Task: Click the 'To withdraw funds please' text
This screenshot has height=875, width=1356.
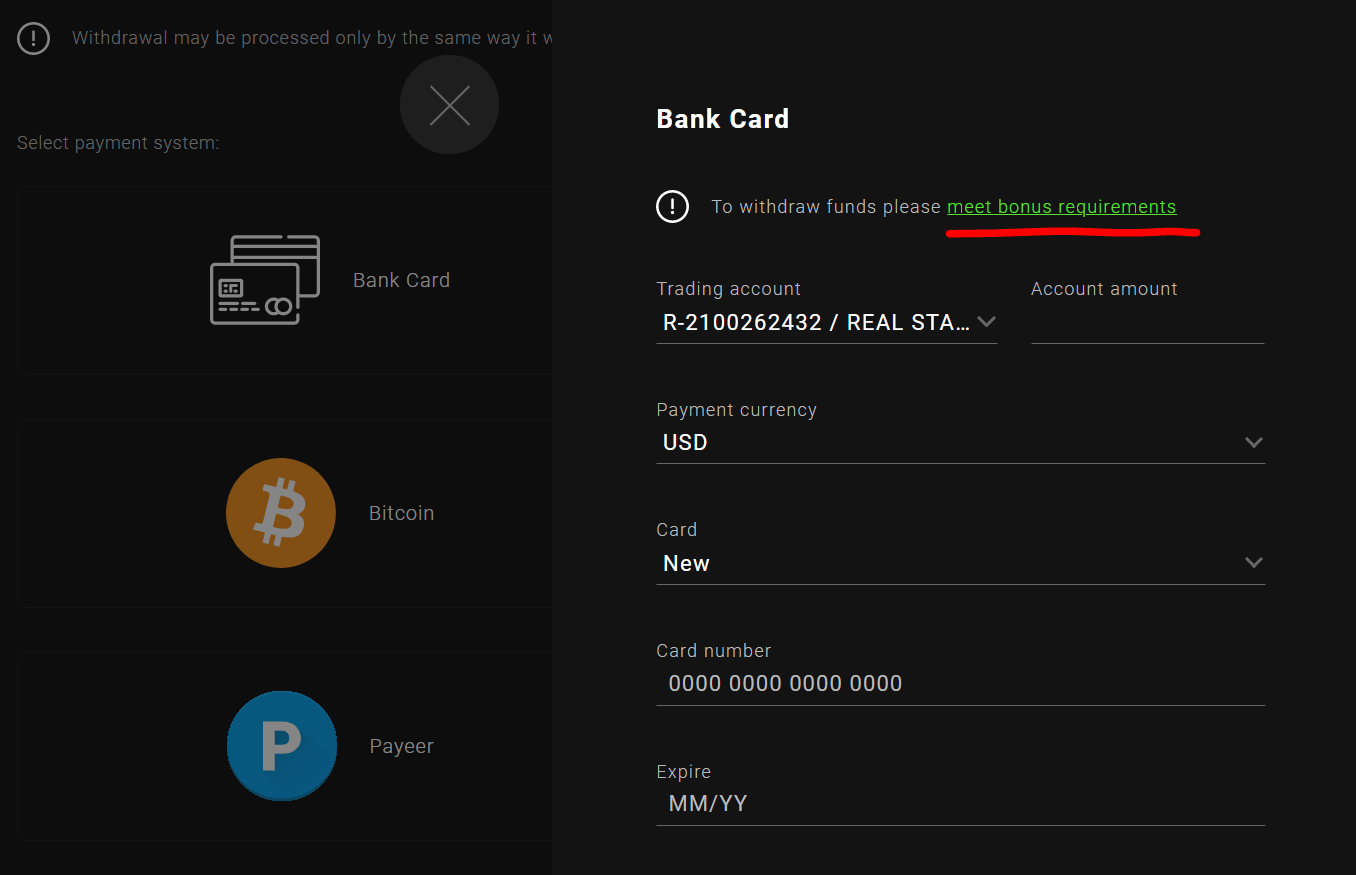Action: tap(826, 207)
